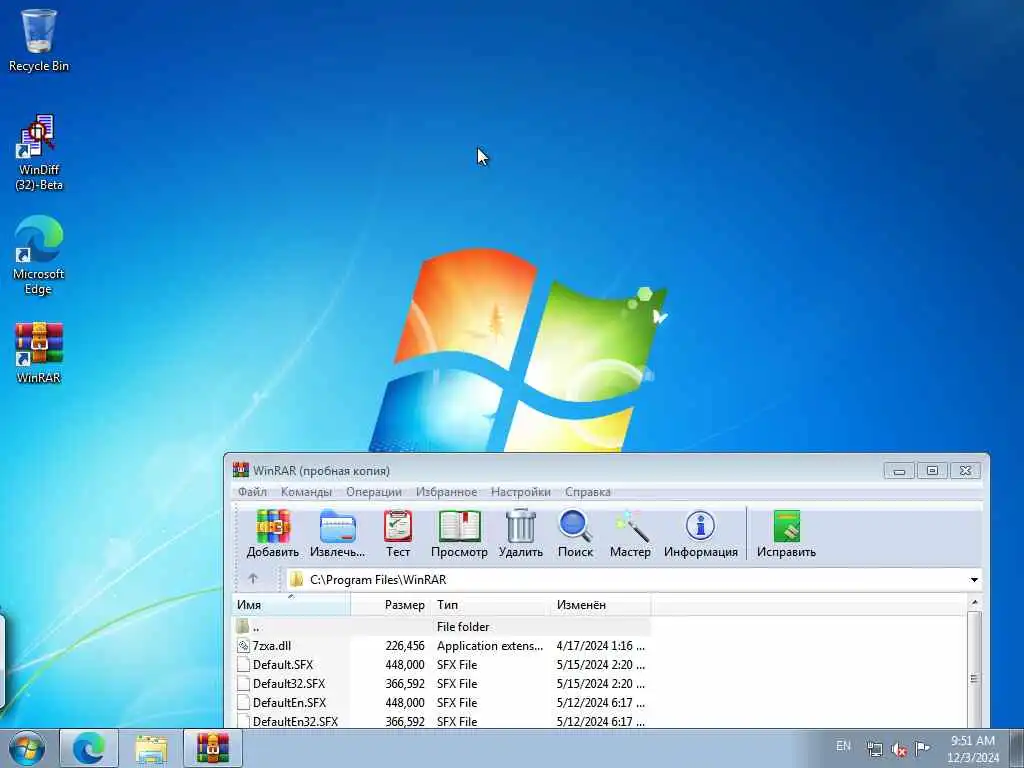Click the file list vertical scrollbar thumb
Screen dimensions: 1024x768
(x=974, y=669)
